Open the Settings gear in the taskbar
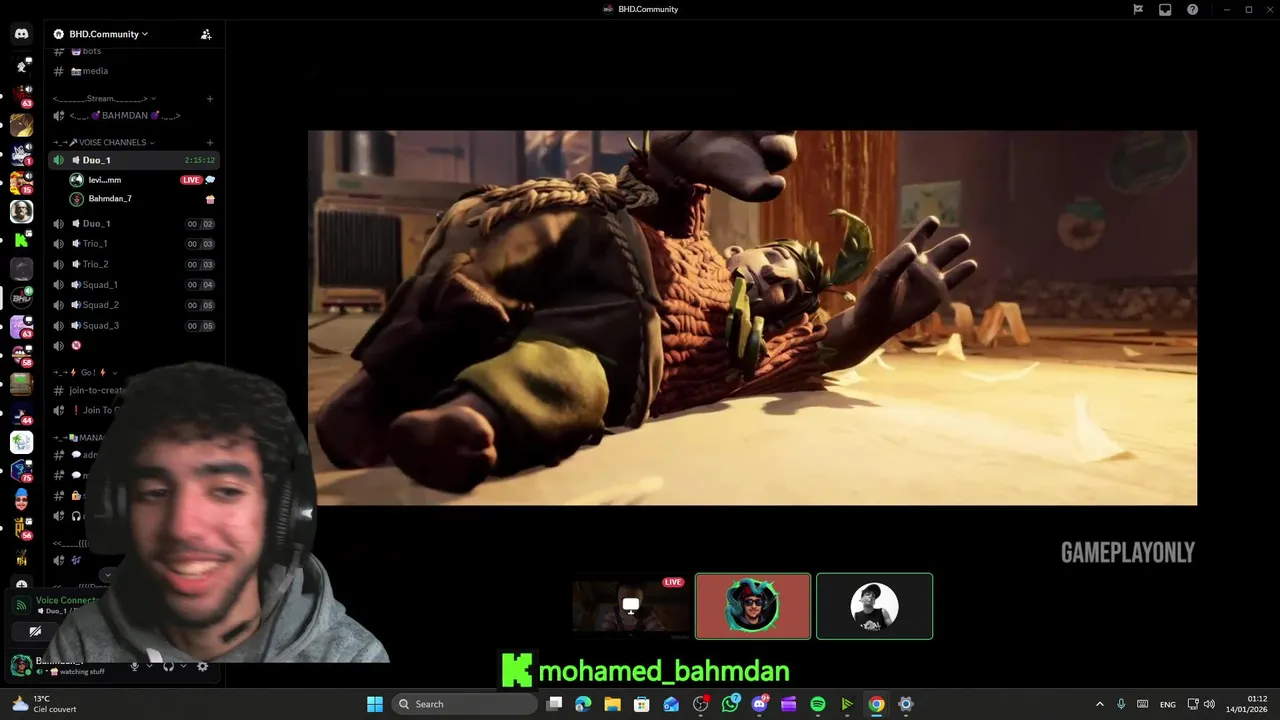The height and width of the screenshot is (720, 1280). (906, 704)
